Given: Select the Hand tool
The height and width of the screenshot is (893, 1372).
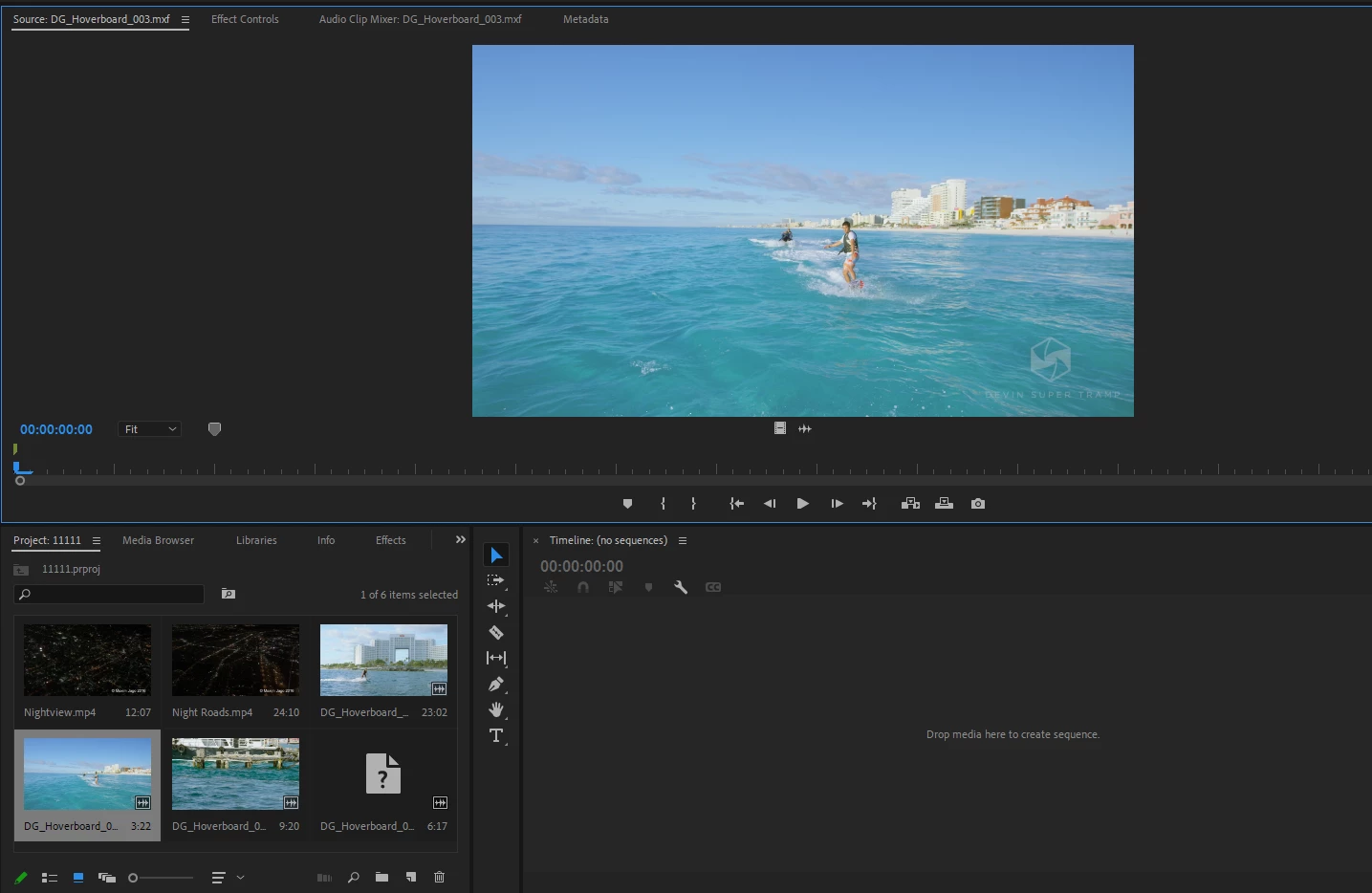Looking at the screenshot, I should (x=496, y=709).
